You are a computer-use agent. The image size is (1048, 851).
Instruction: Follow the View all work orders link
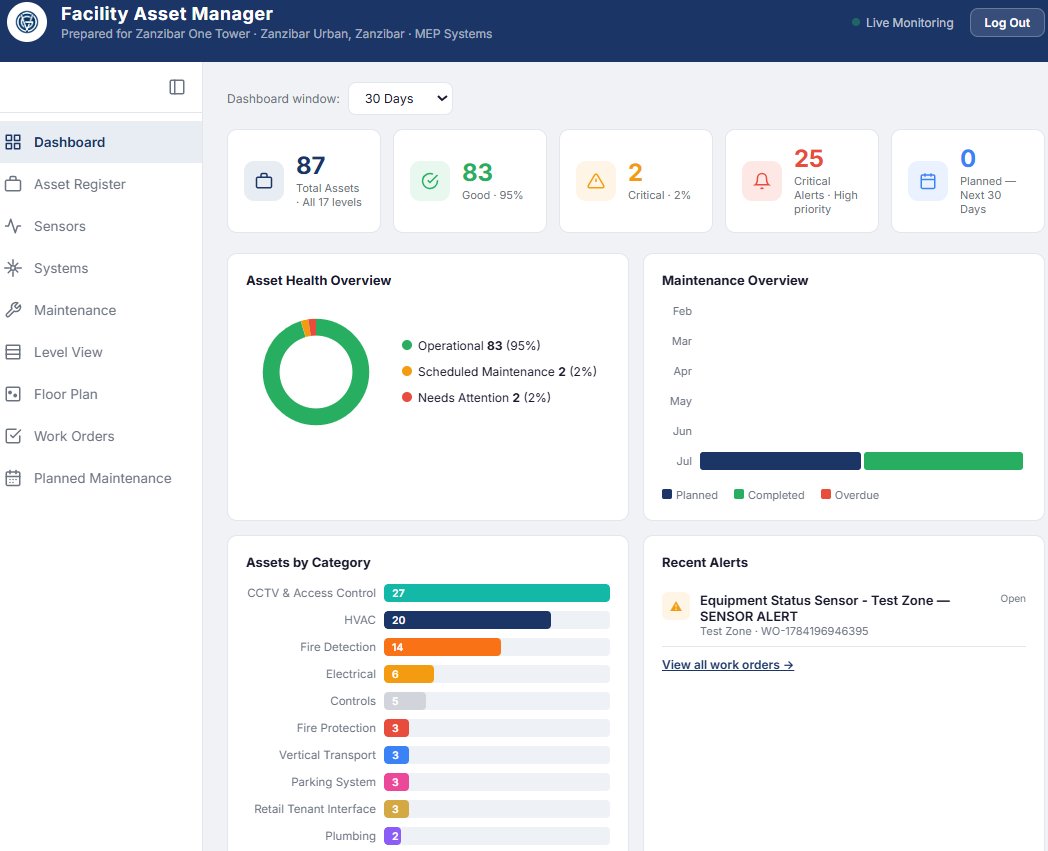(727, 664)
